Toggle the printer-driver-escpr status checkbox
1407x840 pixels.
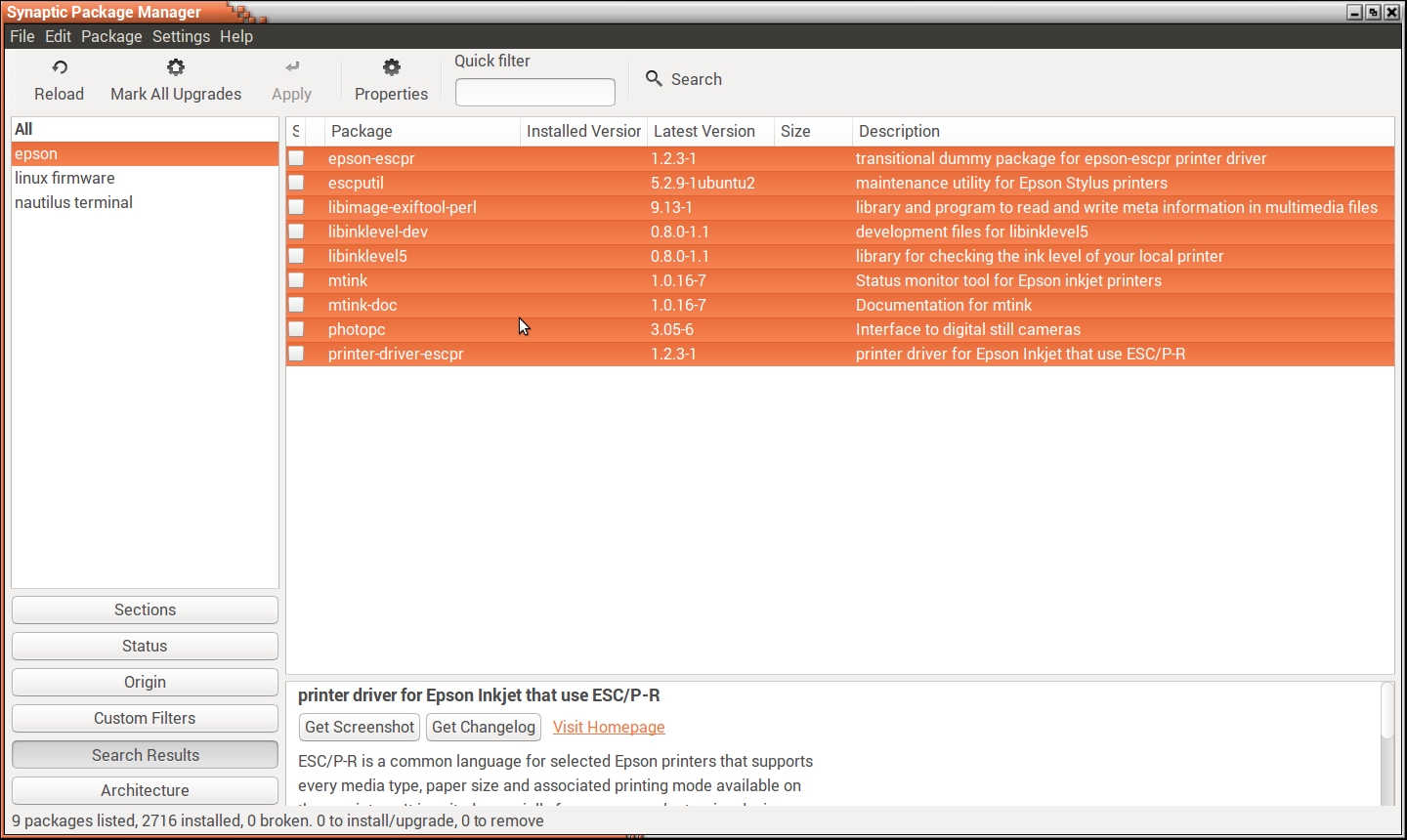[x=296, y=354]
